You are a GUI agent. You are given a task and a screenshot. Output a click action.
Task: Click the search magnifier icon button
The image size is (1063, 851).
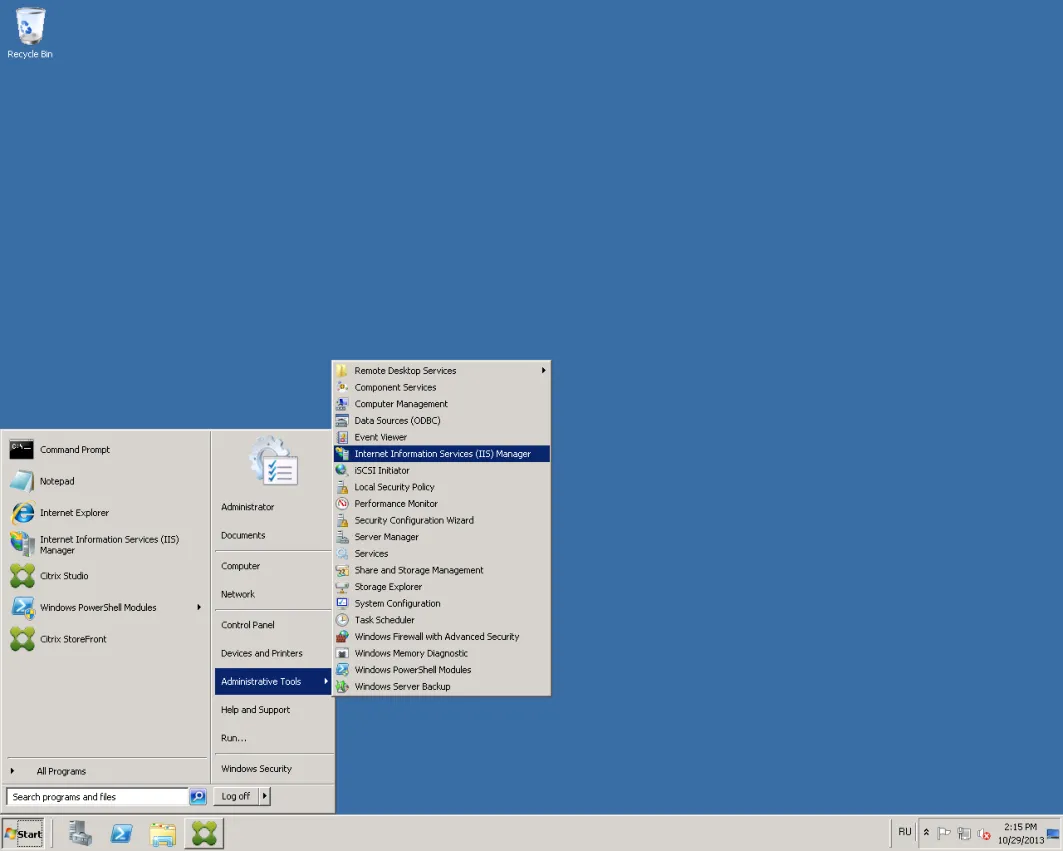coord(198,796)
